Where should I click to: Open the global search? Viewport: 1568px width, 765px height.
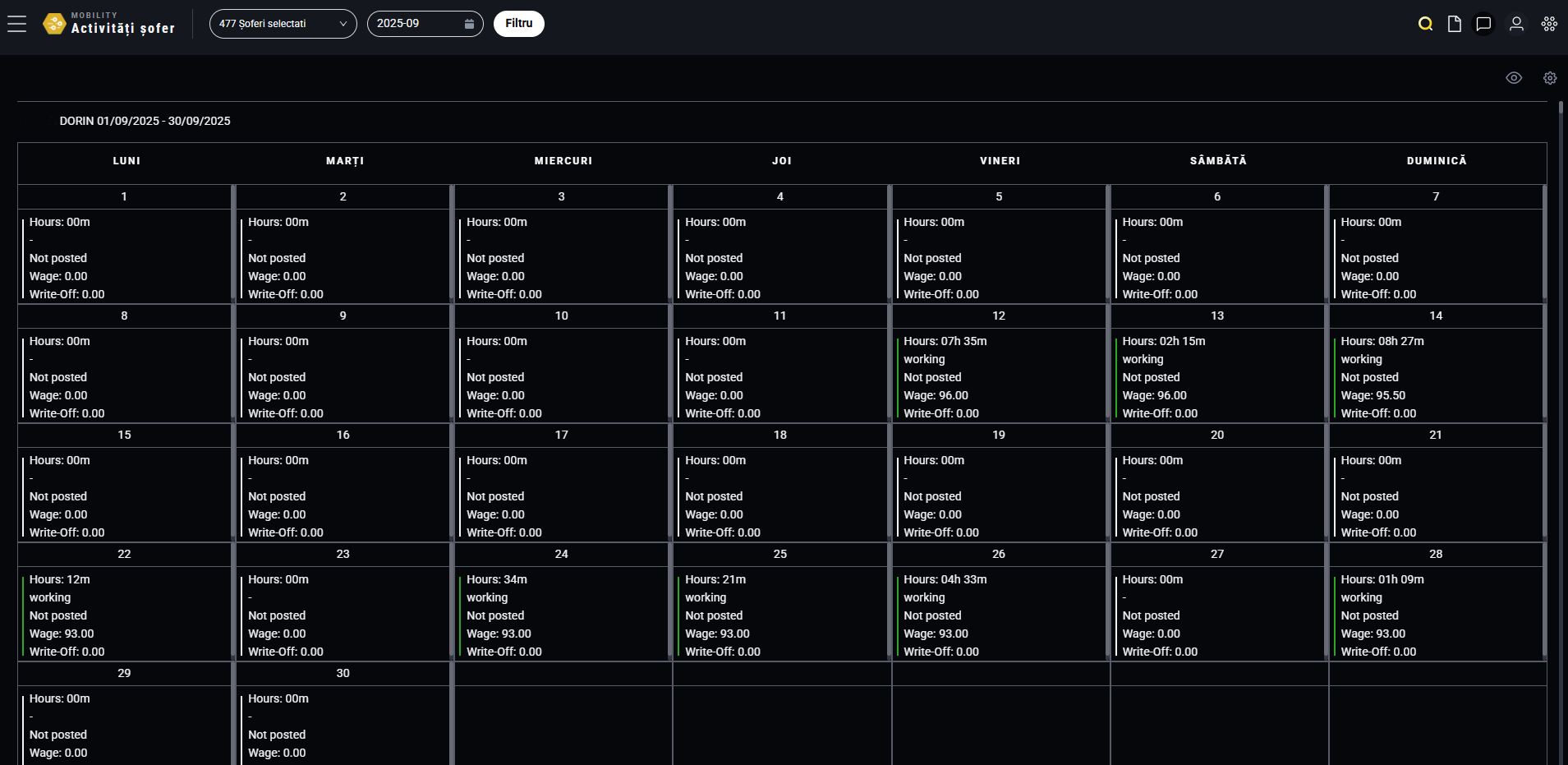(1425, 24)
